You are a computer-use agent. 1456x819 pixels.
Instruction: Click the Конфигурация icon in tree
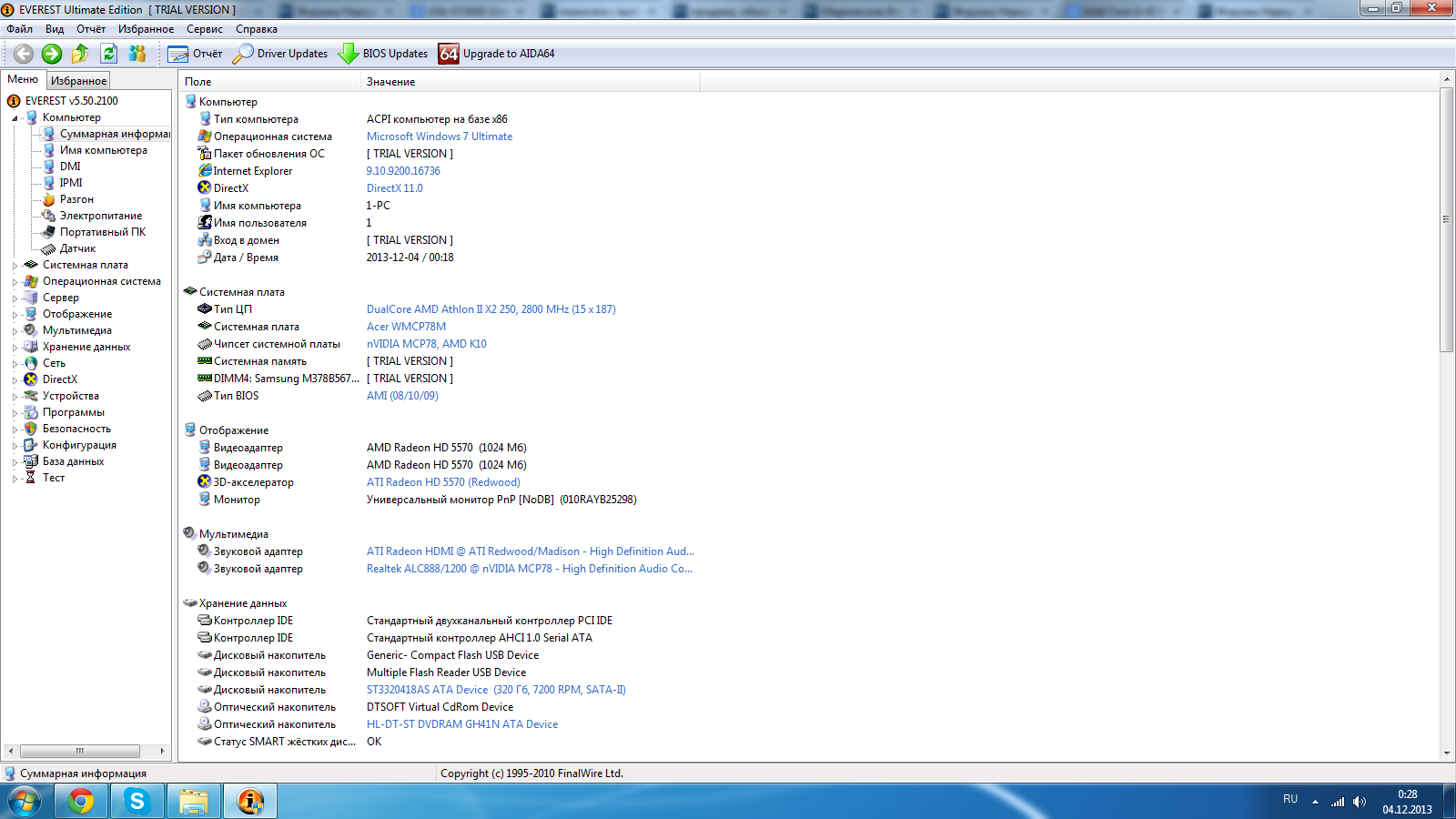point(31,445)
